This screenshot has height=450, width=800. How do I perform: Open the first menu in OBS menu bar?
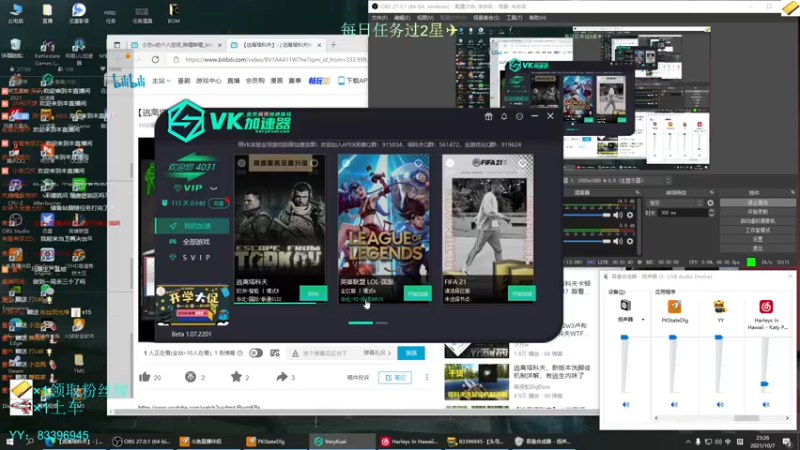click(x=379, y=18)
